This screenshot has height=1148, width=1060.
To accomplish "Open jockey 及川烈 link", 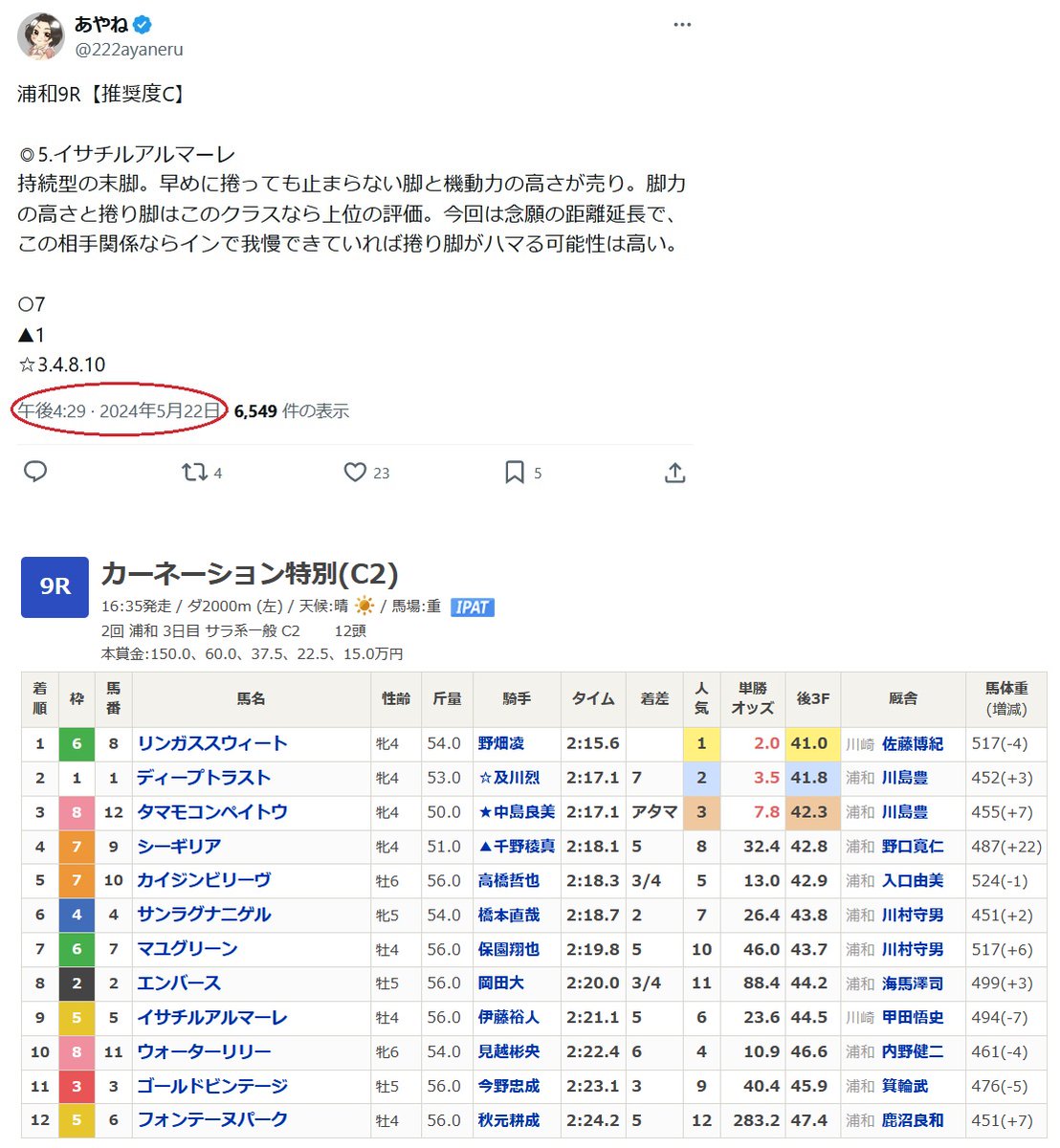I will tap(517, 778).
